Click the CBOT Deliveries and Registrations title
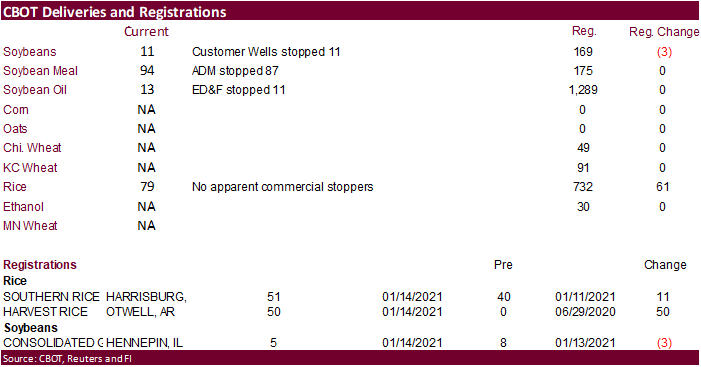The image size is (701, 367). (x=114, y=12)
